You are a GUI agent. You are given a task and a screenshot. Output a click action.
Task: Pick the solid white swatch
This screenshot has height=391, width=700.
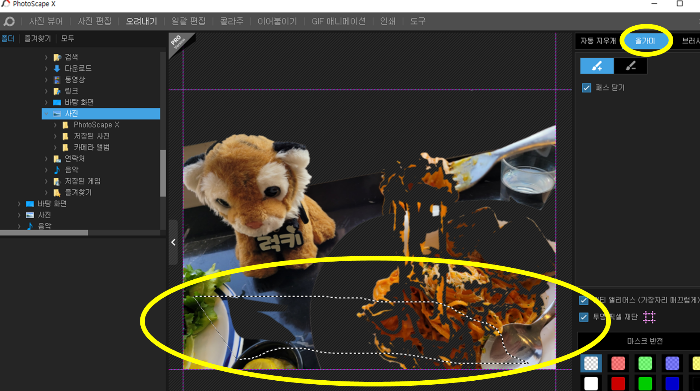click(591, 383)
